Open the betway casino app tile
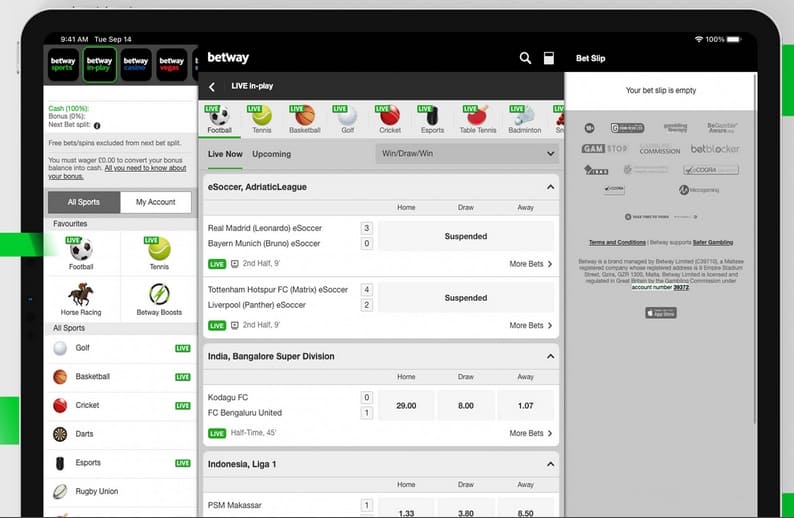This screenshot has height=518, width=794. [x=136, y=64]
